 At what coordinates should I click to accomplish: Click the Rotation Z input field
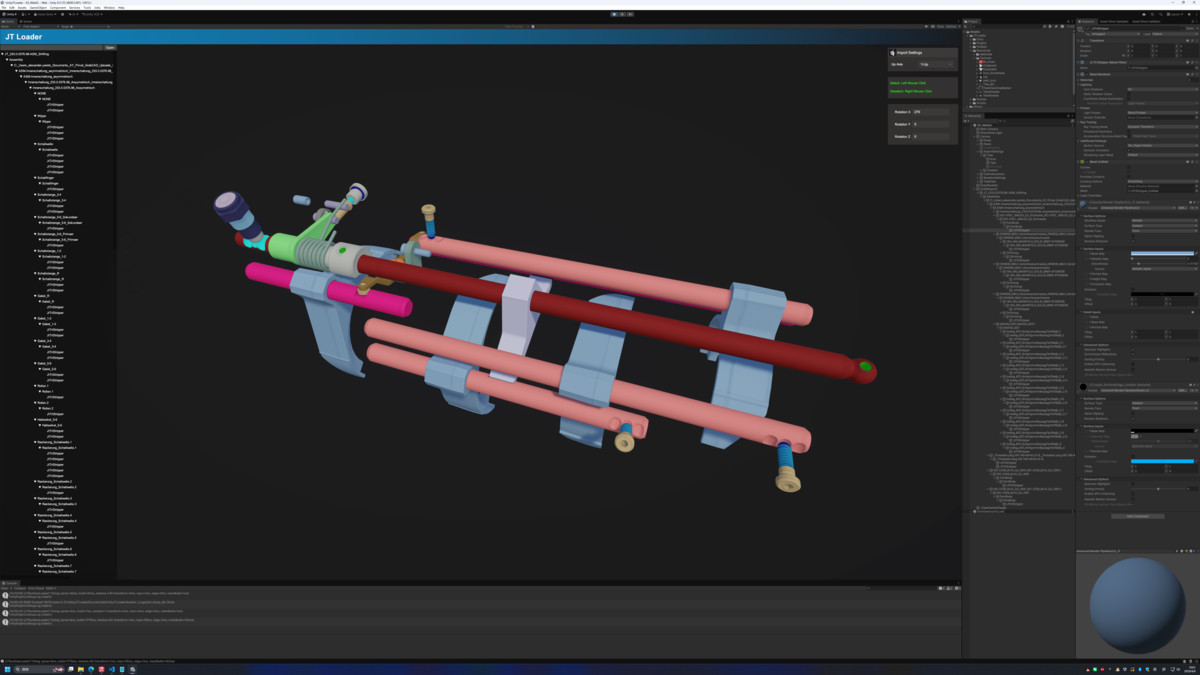931,136
